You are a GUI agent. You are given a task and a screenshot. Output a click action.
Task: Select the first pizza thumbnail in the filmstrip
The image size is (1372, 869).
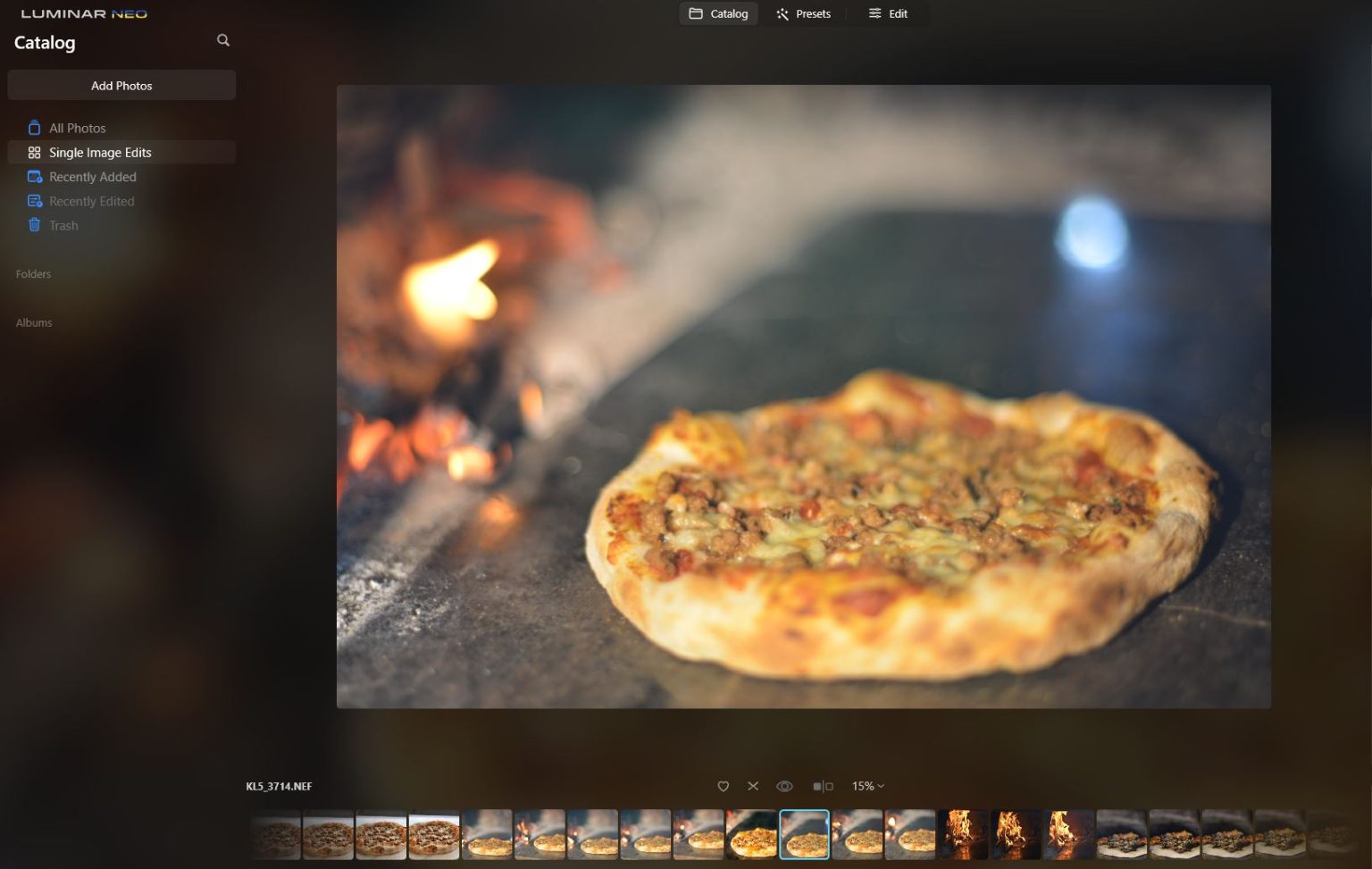[274, 834]
